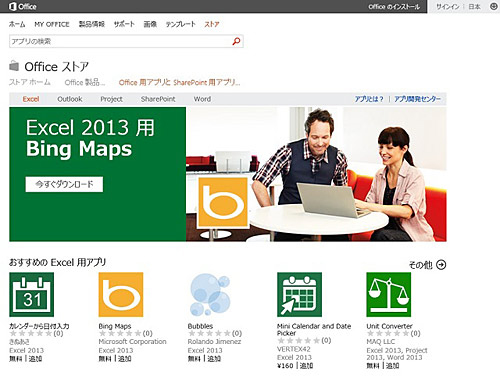Click the アプリとは？ link
The height and width of the screenshot is (376, 500).
pyautogui.click(x=369, y=99)
